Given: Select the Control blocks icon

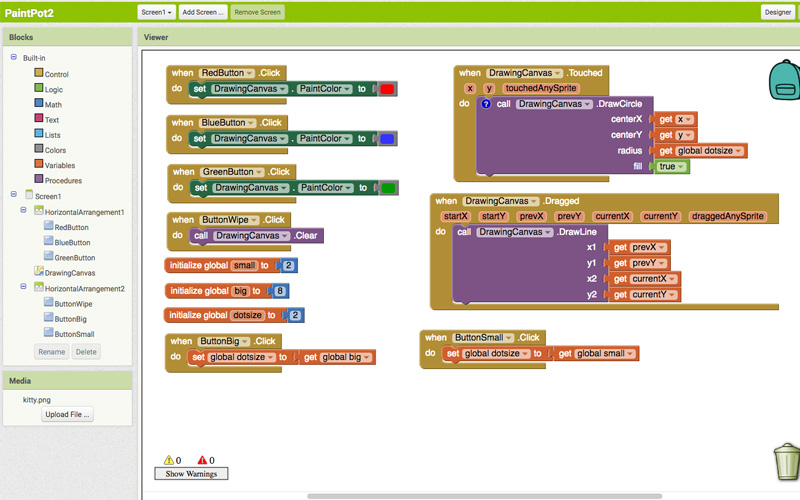Looking at the screenshot, I should [39, 73].
